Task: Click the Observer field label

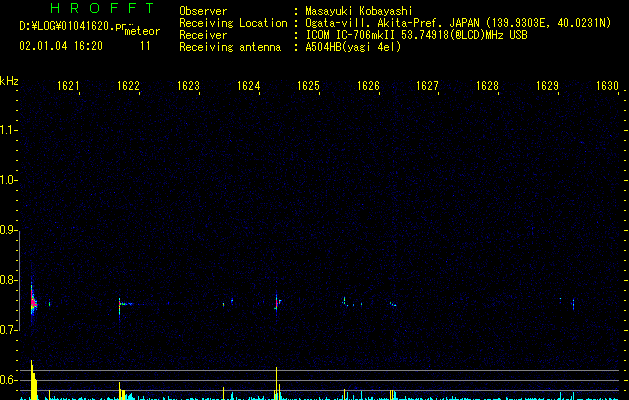Action: [x=203, y=11]
